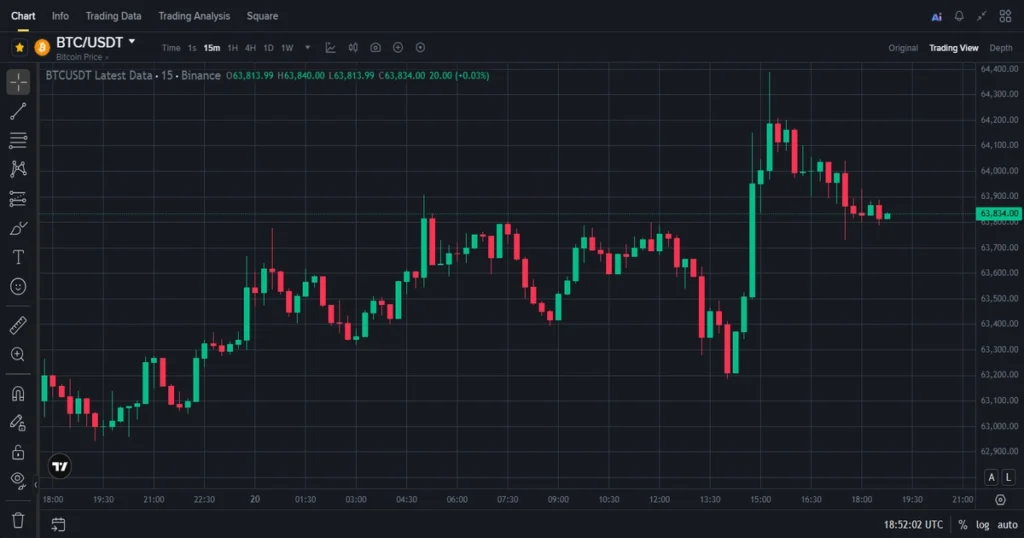
Task: Open the grid layout icon
Action: click(1005, 16)
